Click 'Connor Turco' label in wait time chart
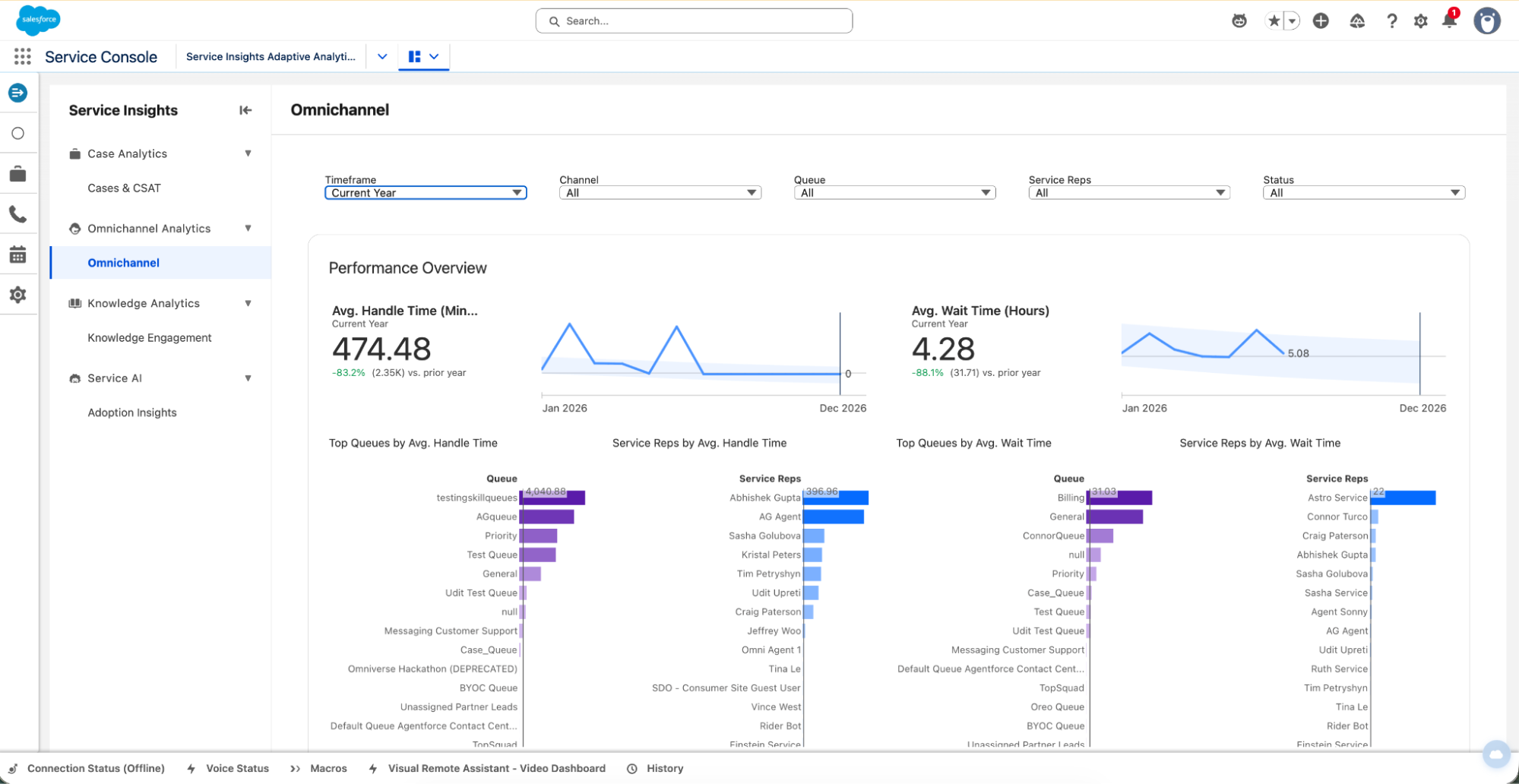1519x784 pixels. (1337, 517)
